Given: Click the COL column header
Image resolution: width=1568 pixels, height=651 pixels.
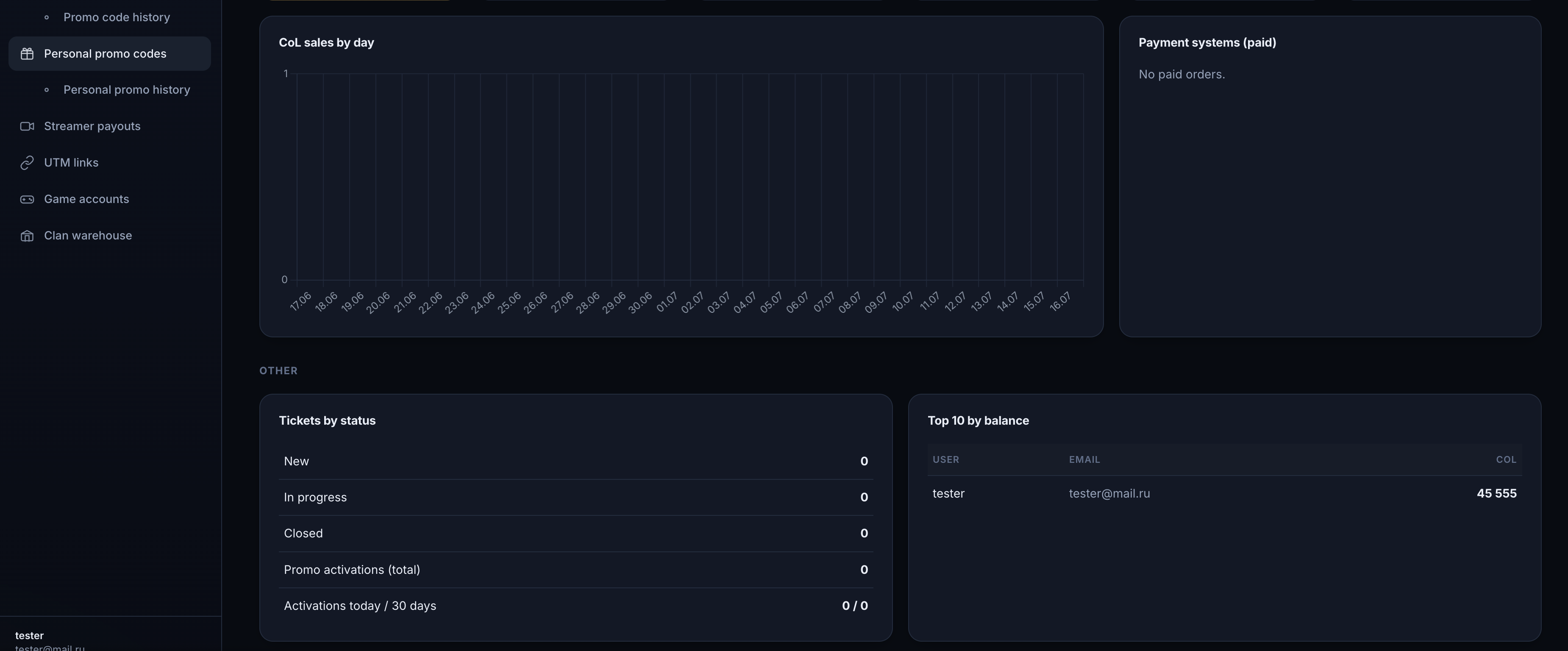Looking at the screenshot, I should click(1506, 459).
